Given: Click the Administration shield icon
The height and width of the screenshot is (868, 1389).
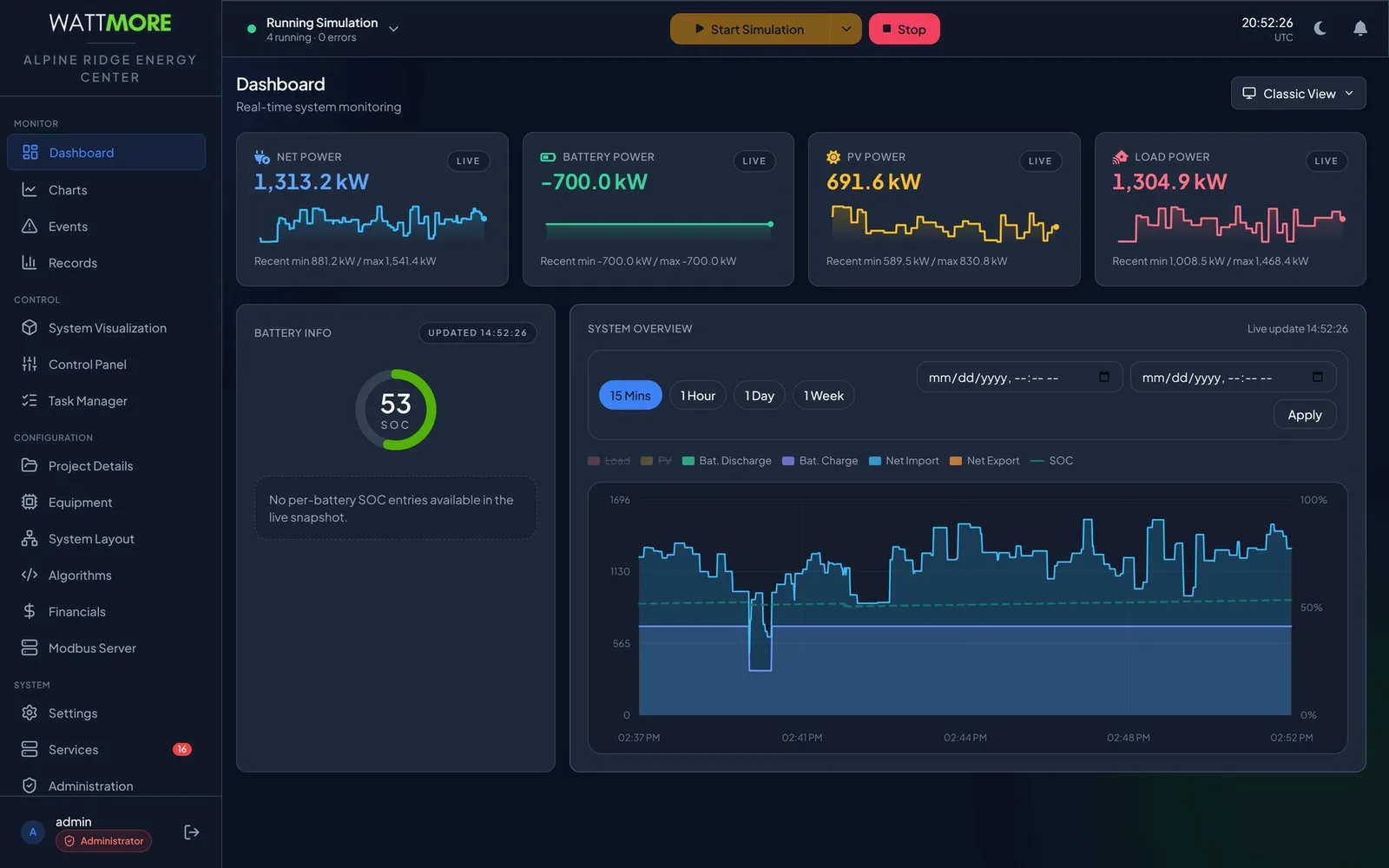Looking at the screenshot, I should (x=30, y=786).
